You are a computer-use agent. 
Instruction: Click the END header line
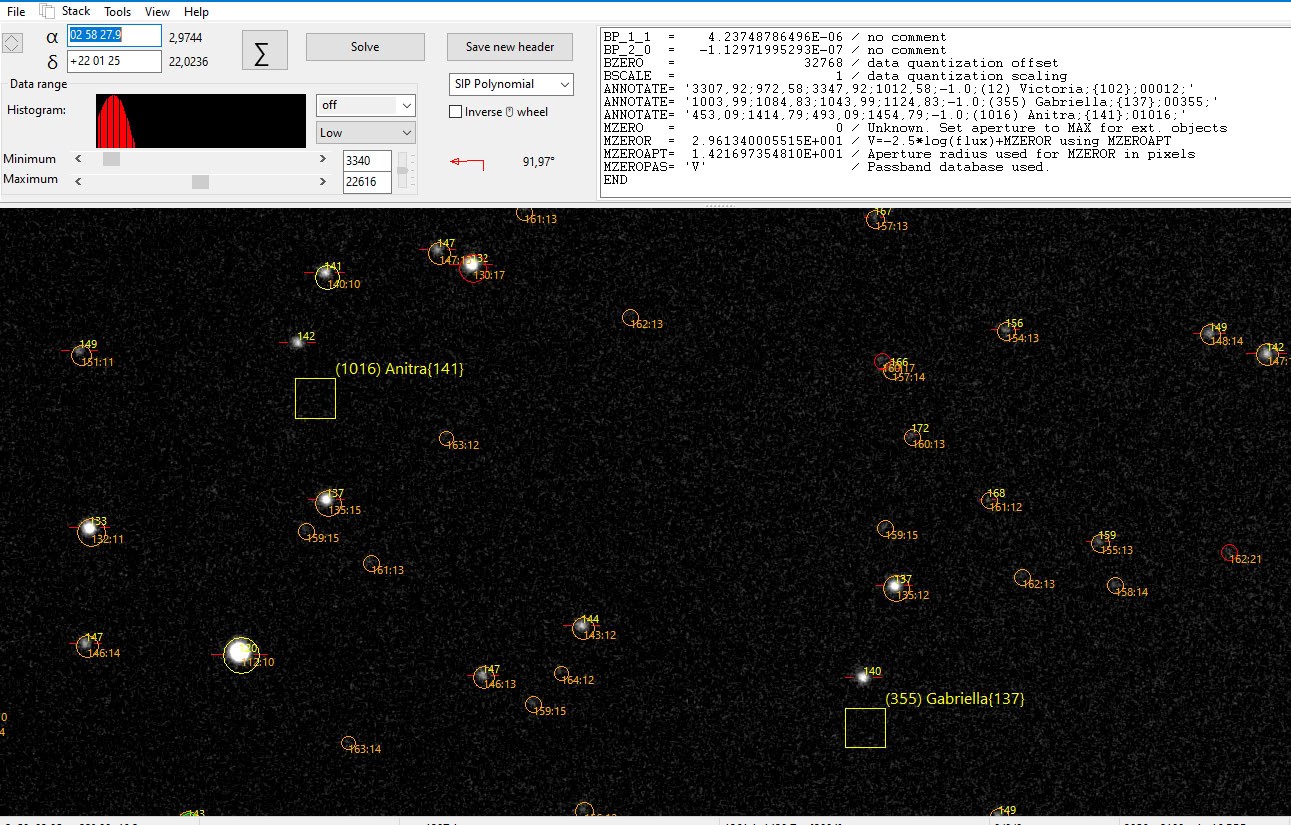(615, 180)
